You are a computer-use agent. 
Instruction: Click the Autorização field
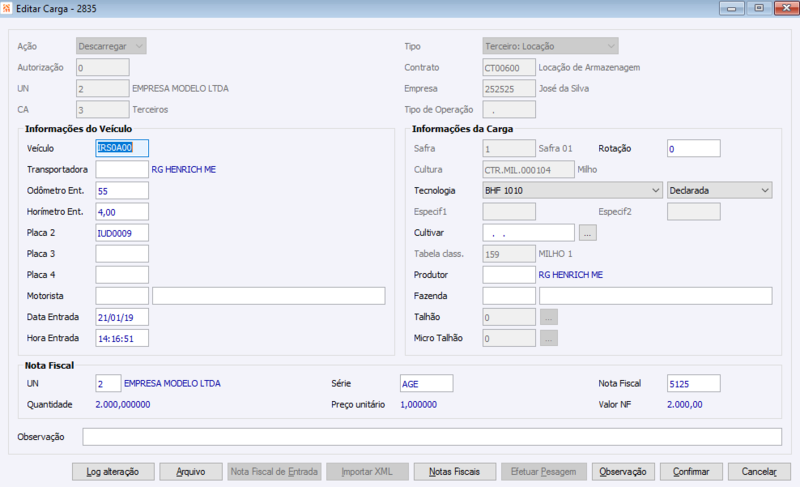tap(103, 67)
